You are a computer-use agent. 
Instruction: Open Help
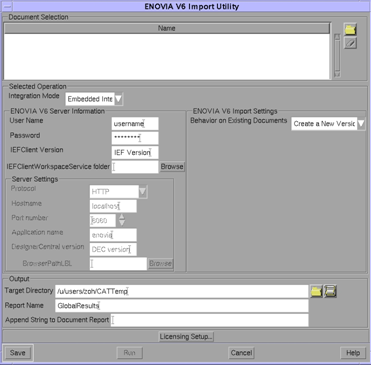[353, 353]
